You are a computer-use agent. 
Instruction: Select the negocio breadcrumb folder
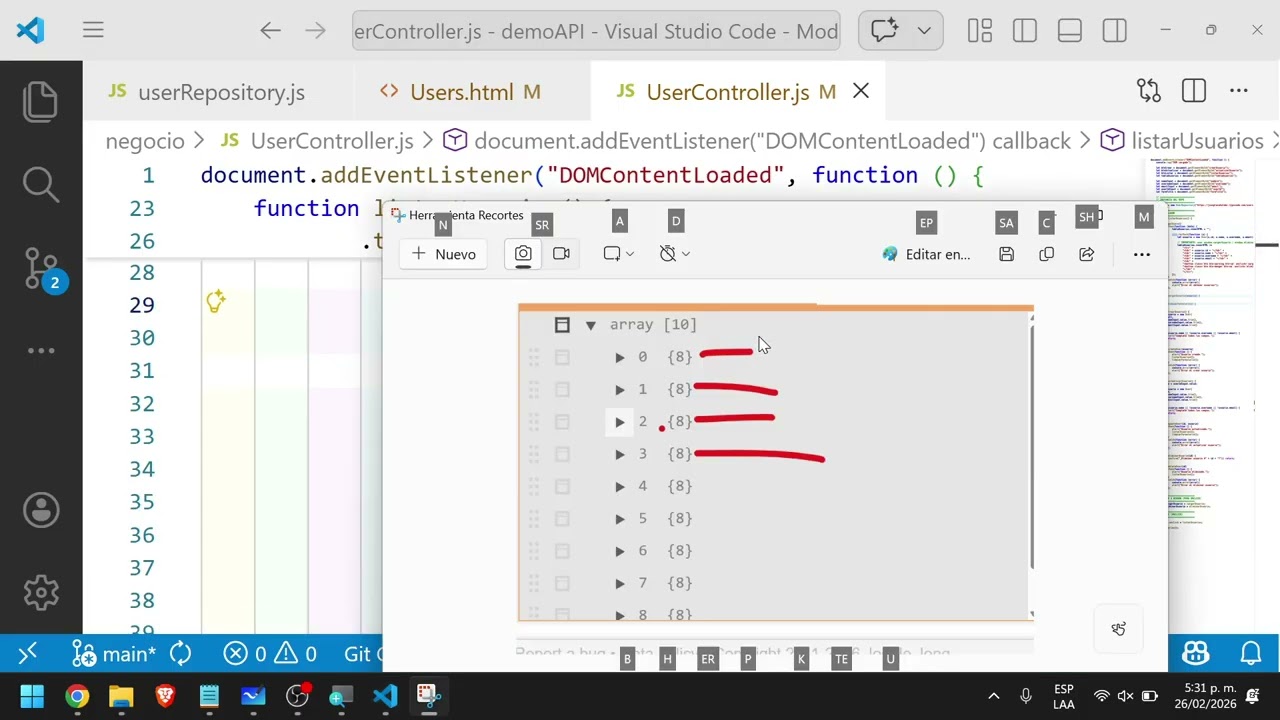(145, 141)
